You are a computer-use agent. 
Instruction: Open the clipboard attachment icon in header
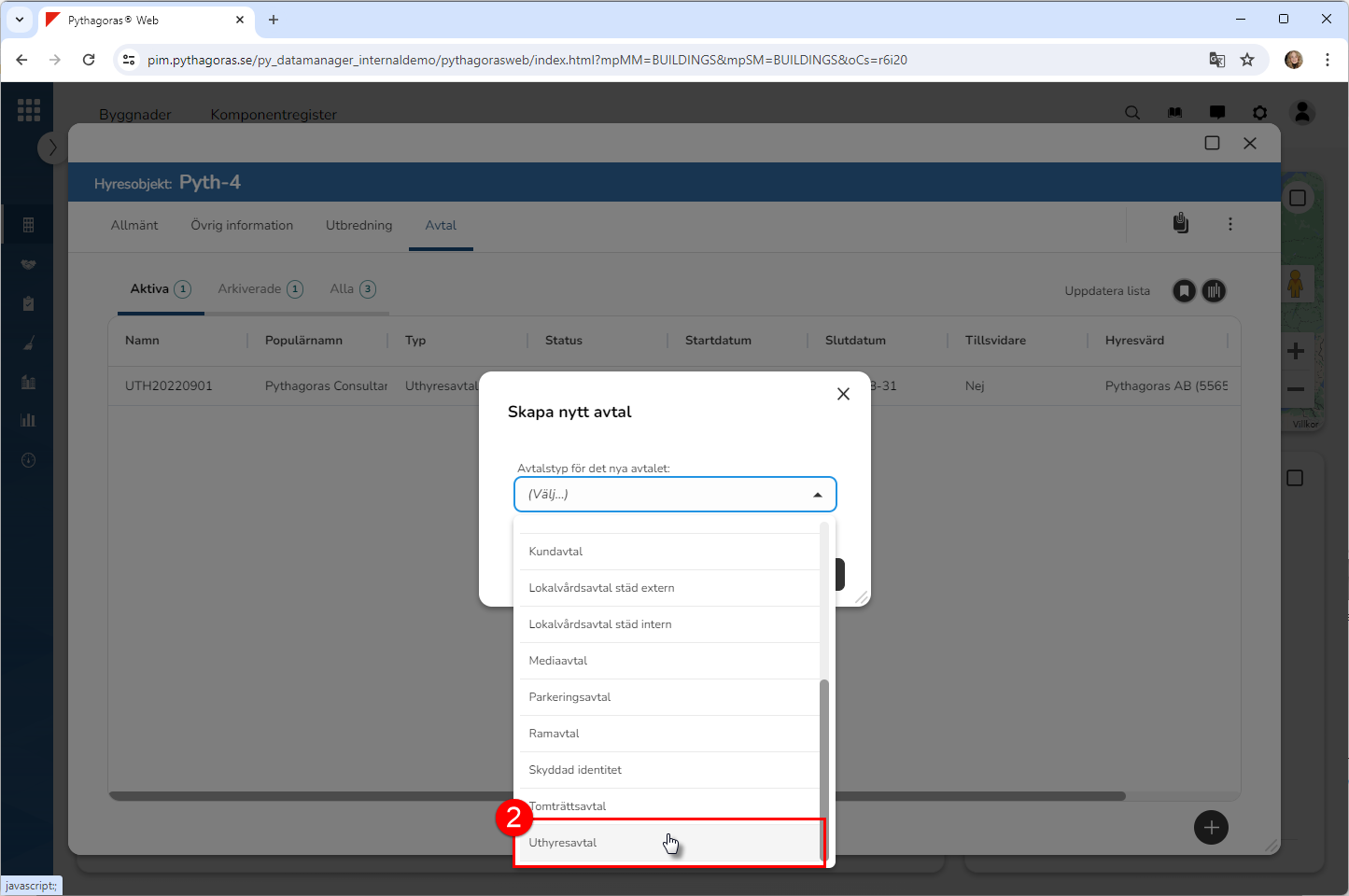(x=1181, y=224)
